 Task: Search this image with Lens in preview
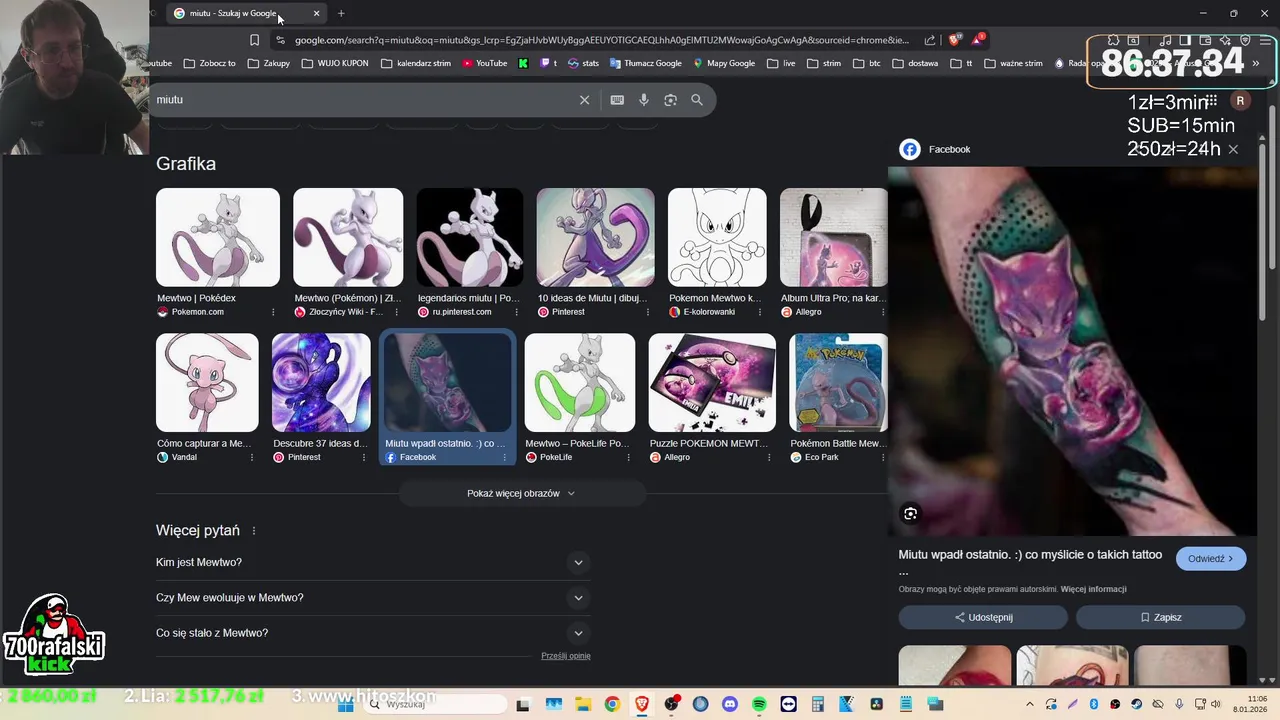click(x=910, y=513)
